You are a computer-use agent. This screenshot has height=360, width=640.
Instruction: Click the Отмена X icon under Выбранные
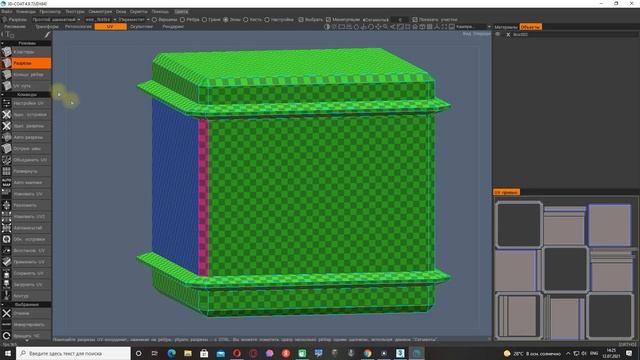(x=6, y=313)
